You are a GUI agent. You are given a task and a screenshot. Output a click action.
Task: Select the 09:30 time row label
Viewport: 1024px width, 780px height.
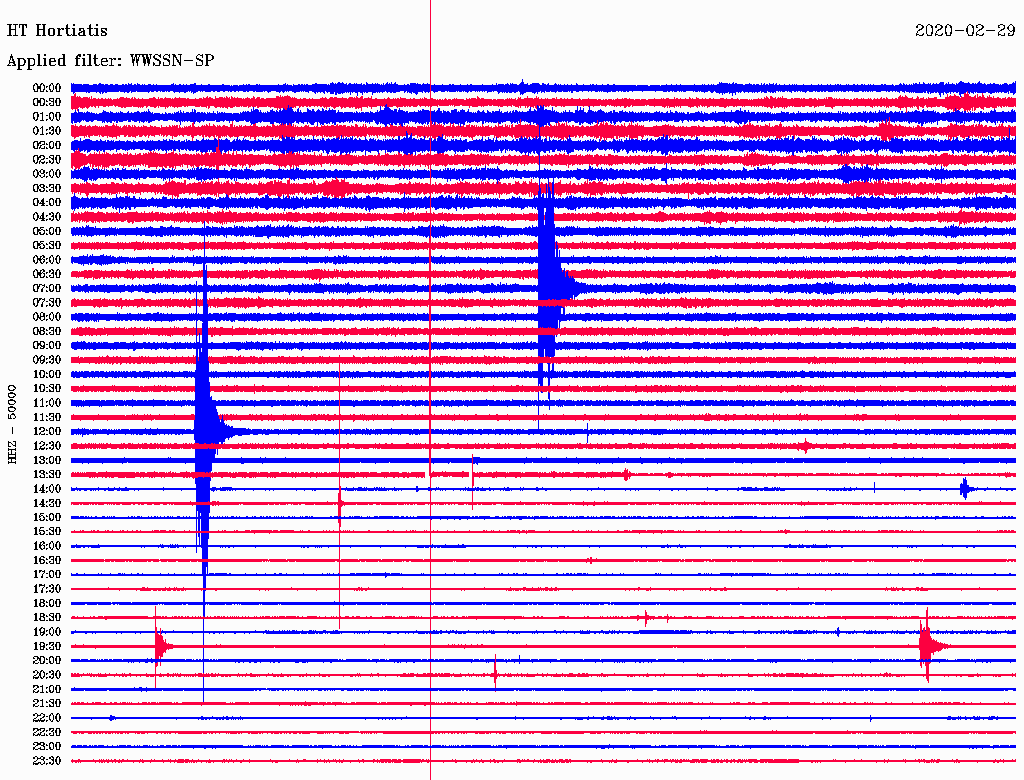tap(47, 360)
